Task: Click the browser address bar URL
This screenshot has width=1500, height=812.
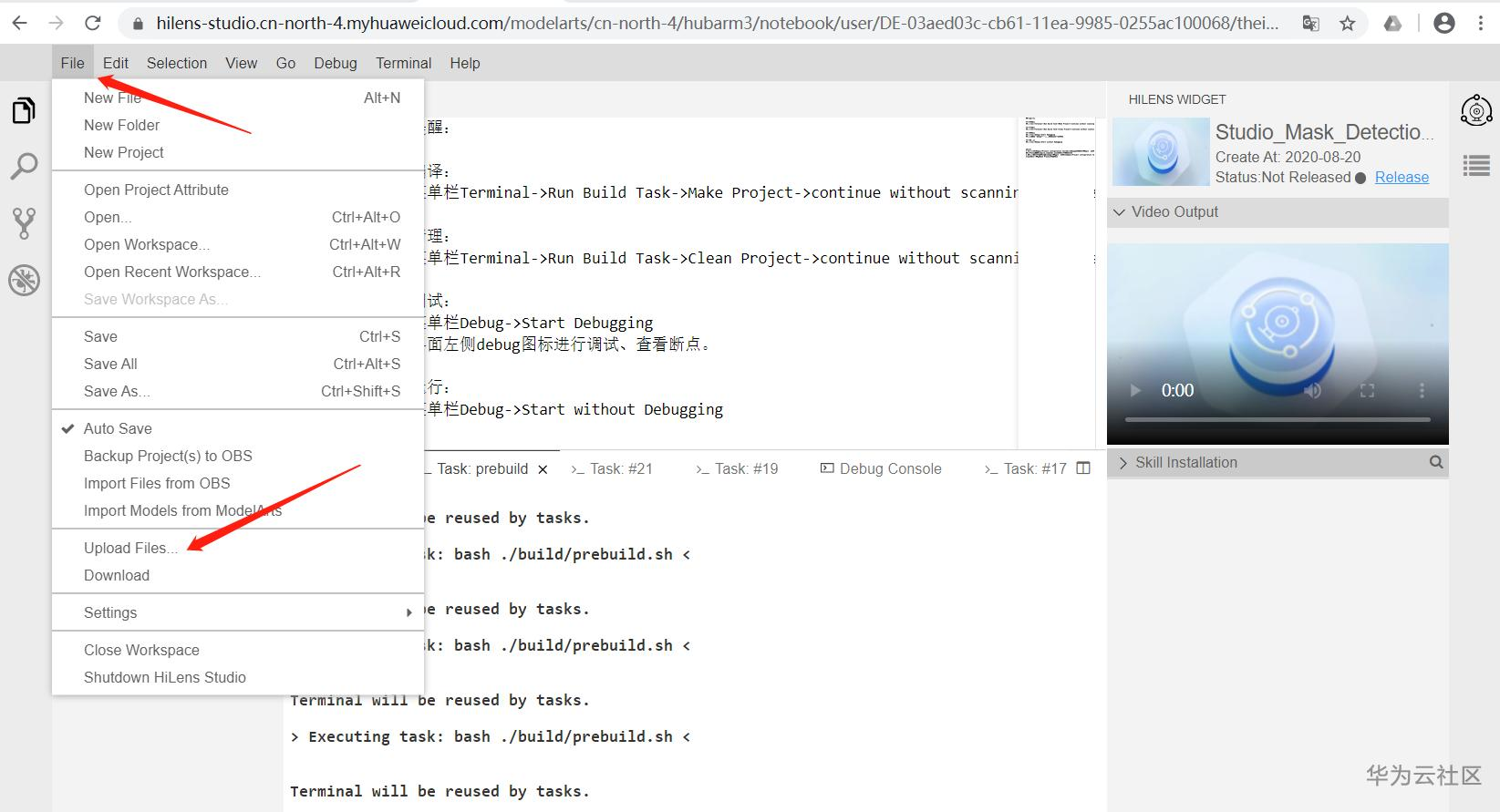Action: (718, 24)
